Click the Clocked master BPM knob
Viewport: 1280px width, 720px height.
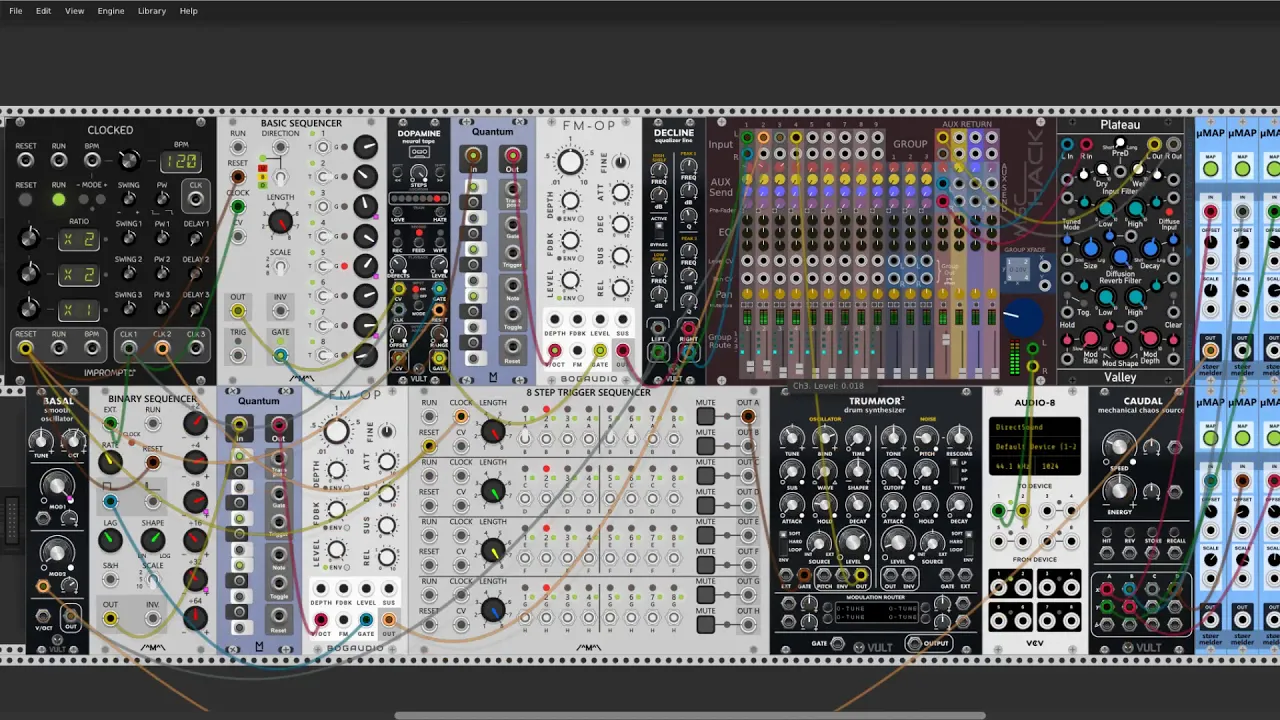tap(128, 160)
